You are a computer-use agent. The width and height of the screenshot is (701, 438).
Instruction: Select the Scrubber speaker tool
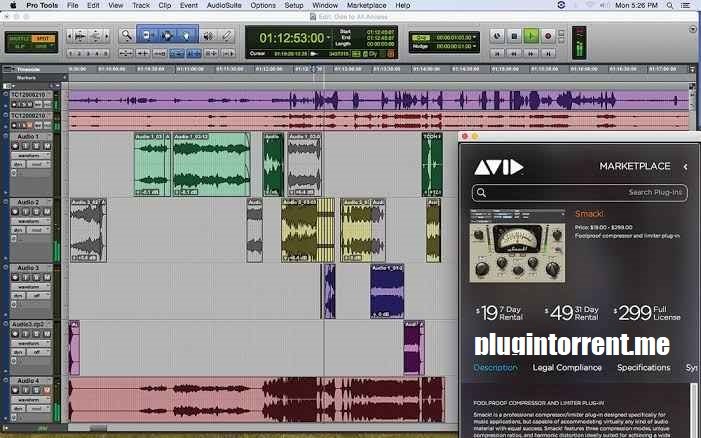[x=208, y=36]
